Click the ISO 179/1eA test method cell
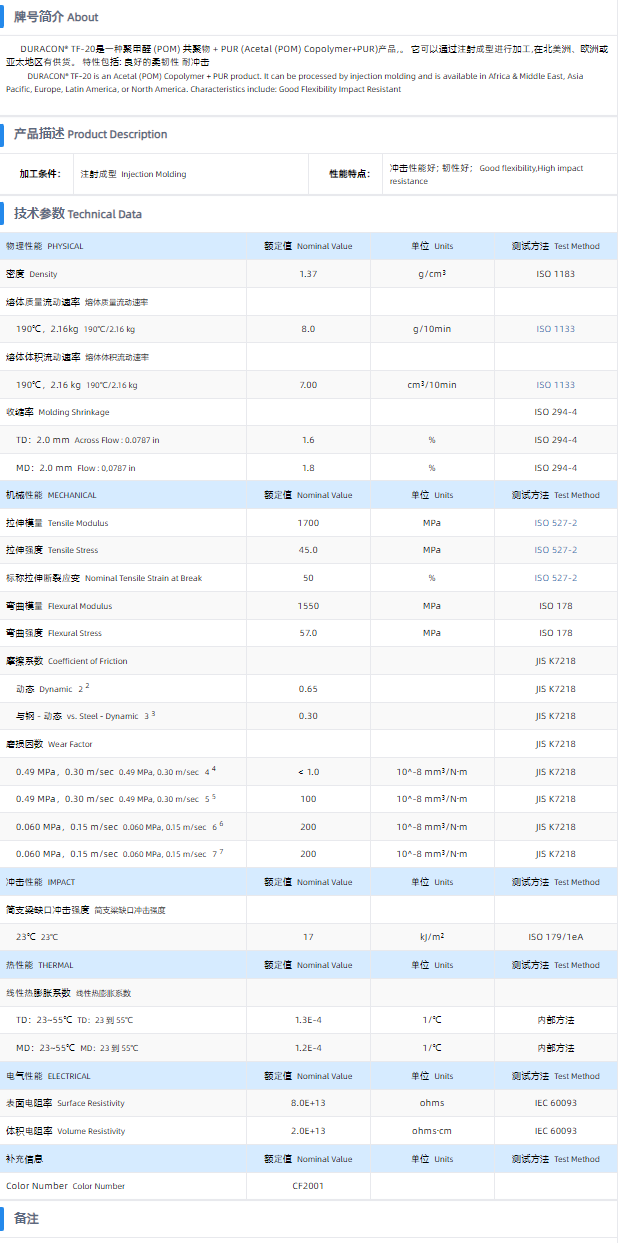 (x=555, y=937)
